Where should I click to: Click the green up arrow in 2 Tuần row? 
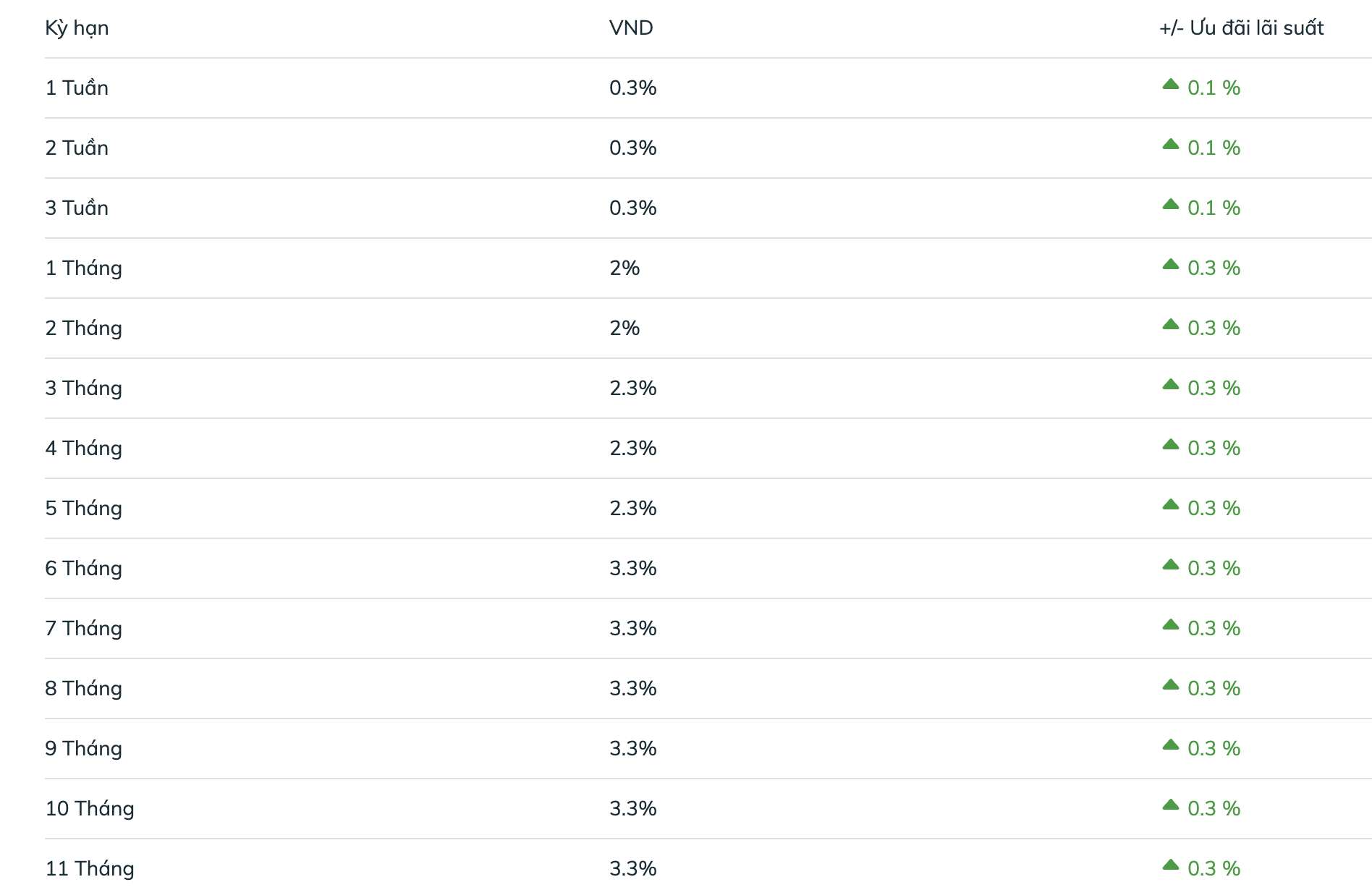pos(1170,144)
